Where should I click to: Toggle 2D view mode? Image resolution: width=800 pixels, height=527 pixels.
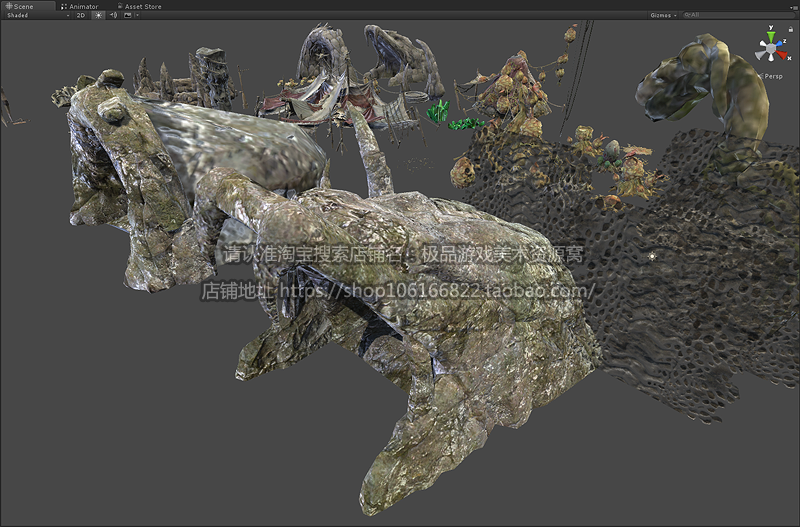tap(81, 15)
